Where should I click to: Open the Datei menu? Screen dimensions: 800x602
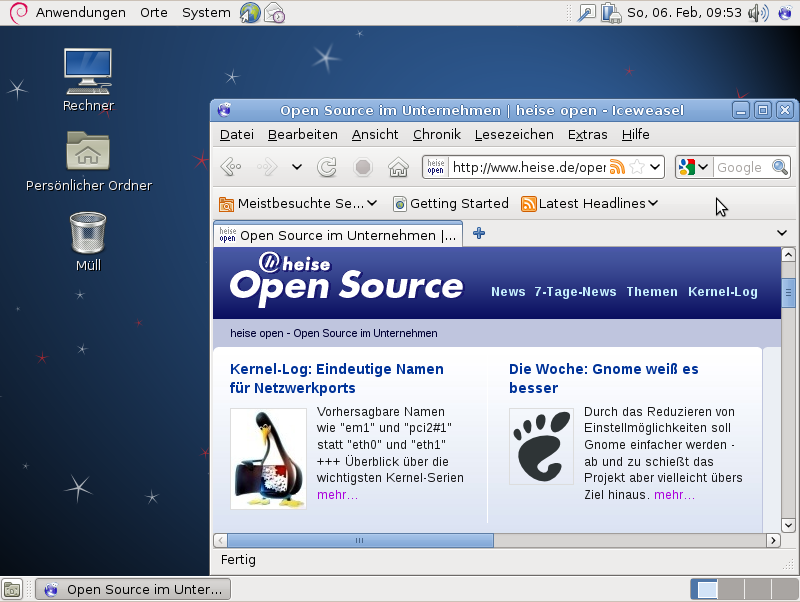tap(237, 135)
